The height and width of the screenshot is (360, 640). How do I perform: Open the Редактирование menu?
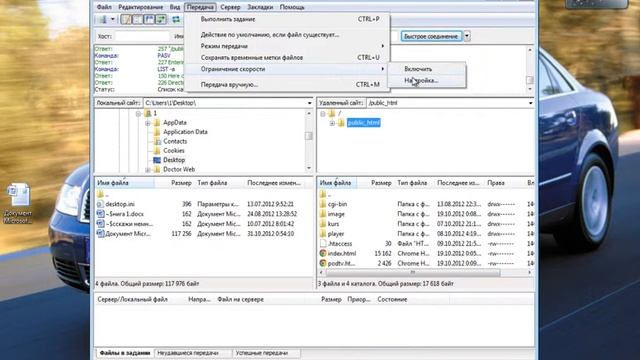pos(140,7)
